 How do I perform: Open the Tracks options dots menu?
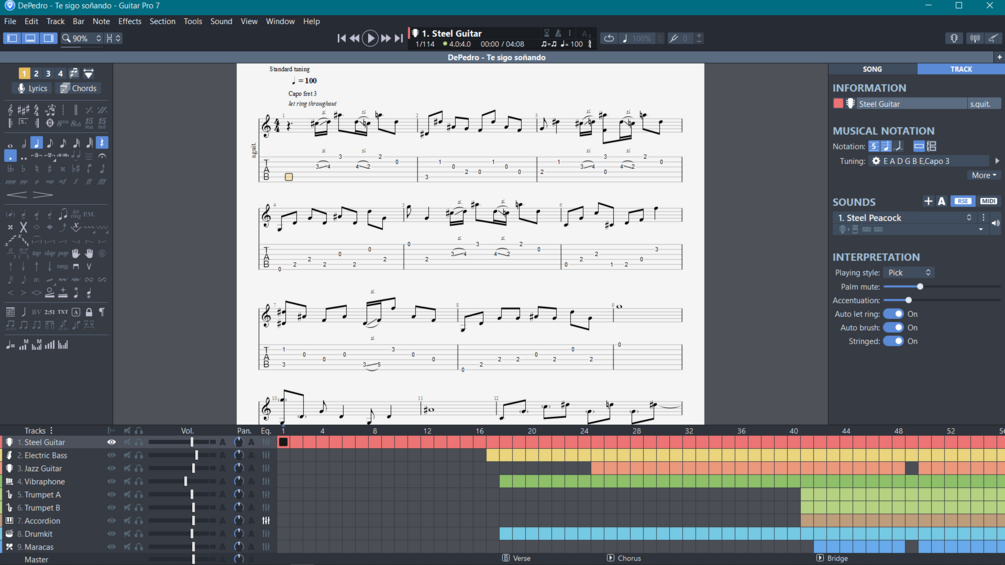[x=51, y=430]
